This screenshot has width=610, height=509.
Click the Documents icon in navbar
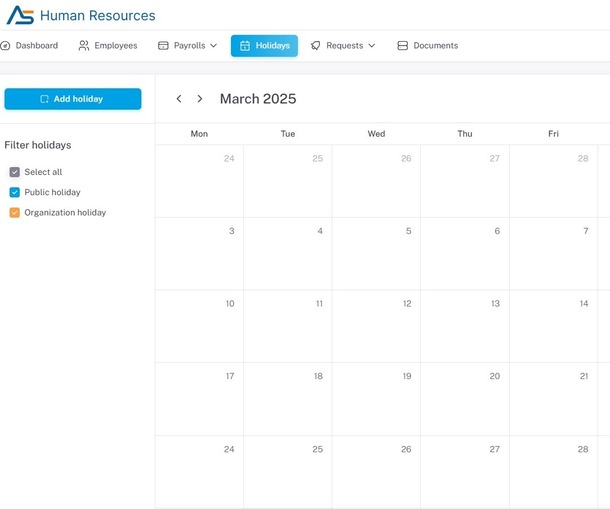402,46
